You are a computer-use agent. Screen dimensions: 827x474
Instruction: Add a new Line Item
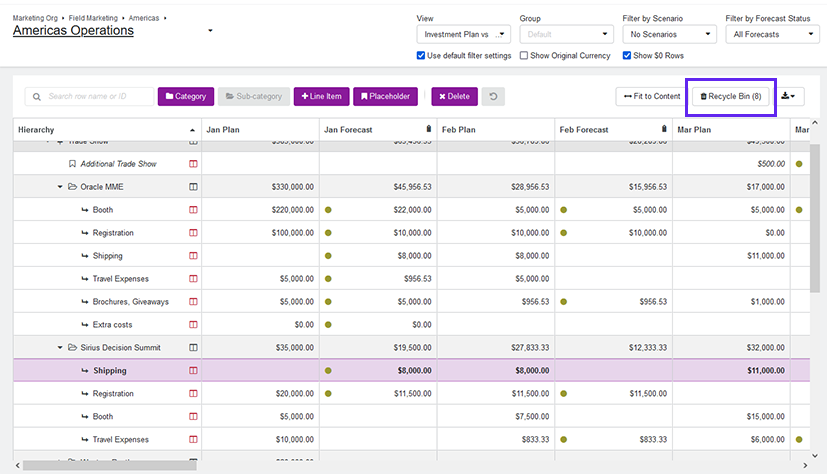322,96
